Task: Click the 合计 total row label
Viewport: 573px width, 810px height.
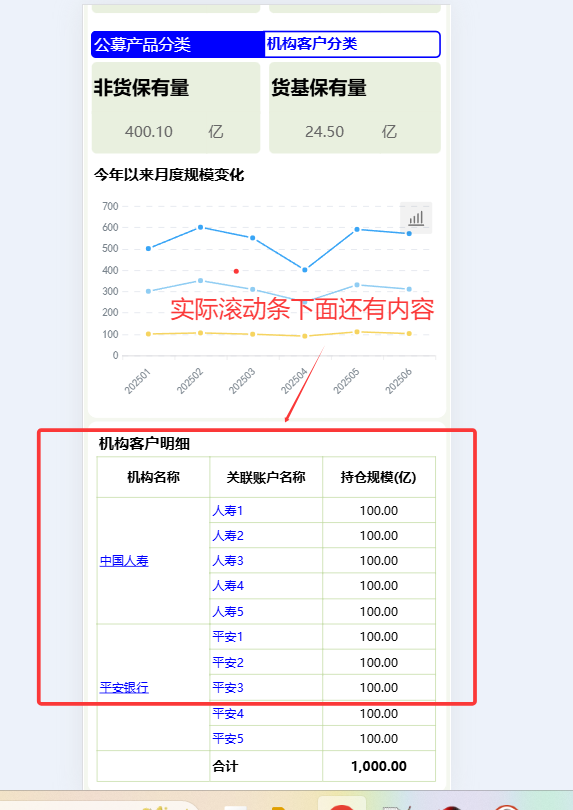Action: click(225, 766)
